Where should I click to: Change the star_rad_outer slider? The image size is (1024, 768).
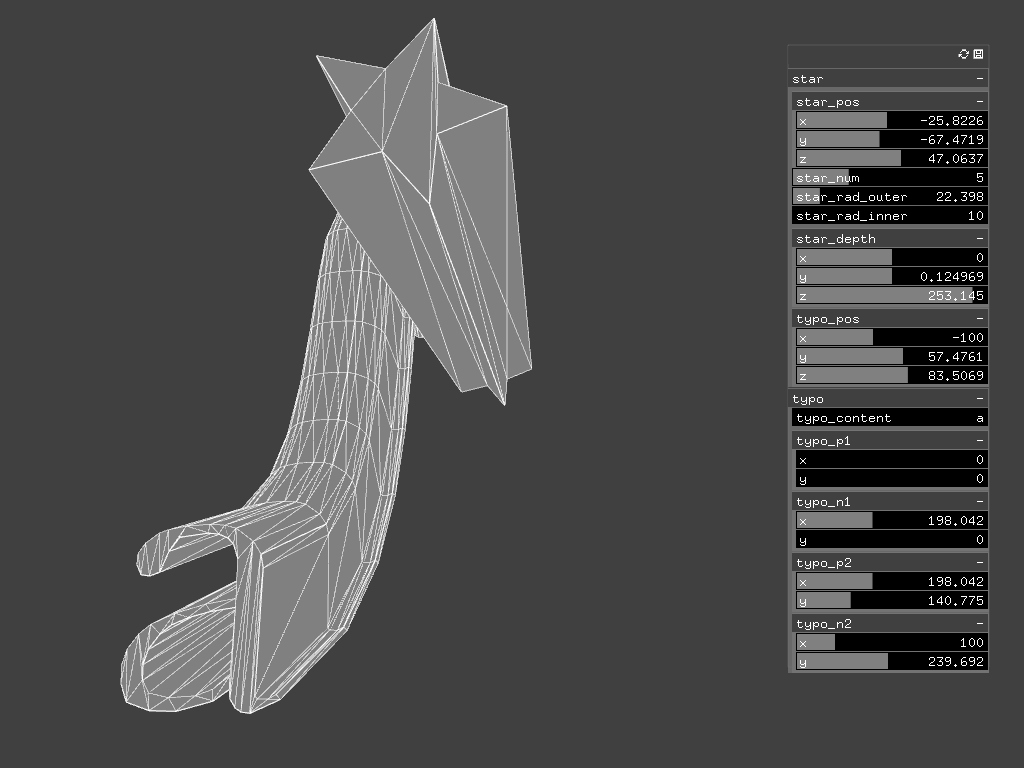pyautogui.click(x=889, y=197)
